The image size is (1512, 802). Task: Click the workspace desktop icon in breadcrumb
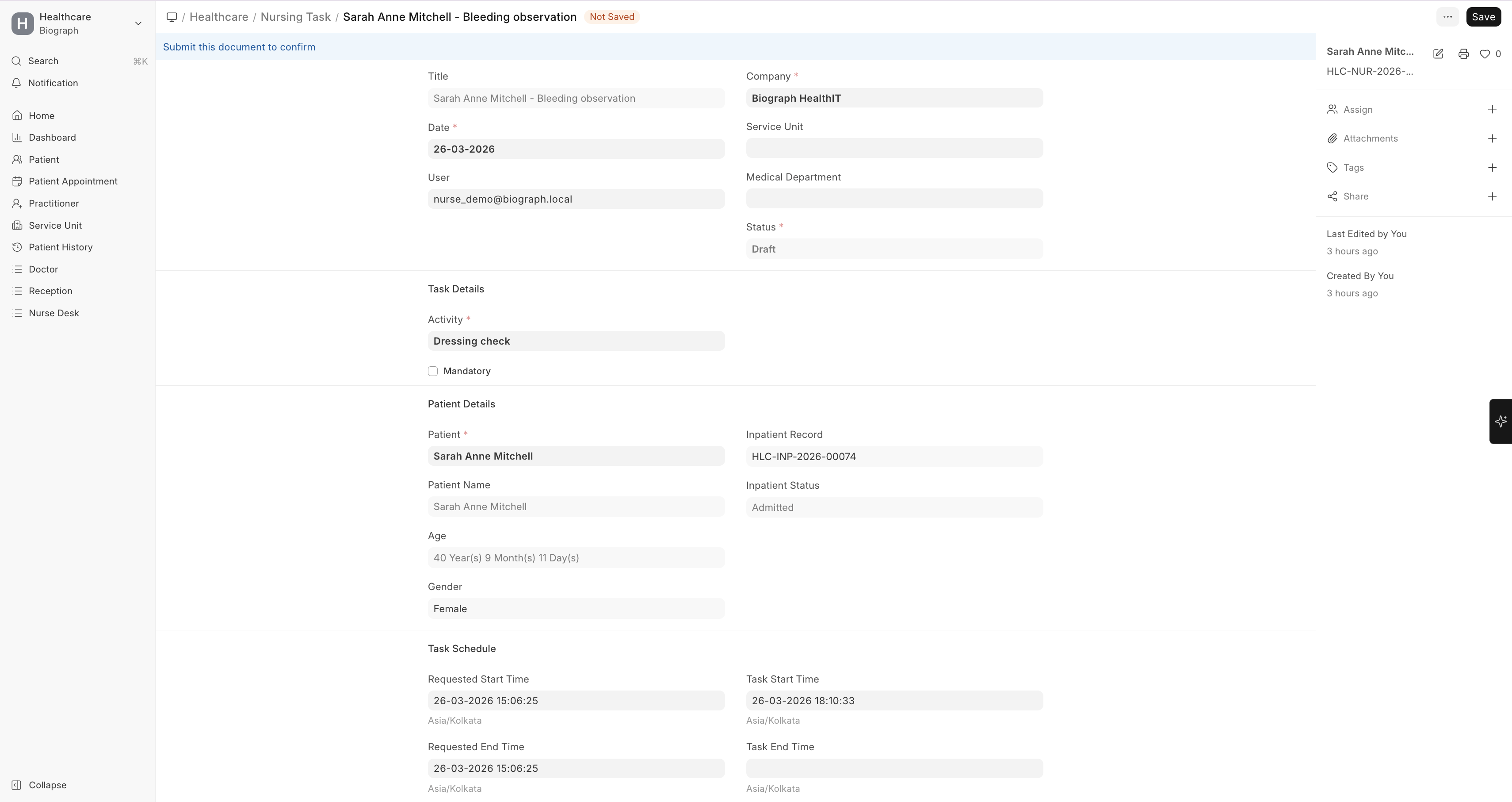(x=172, y=17)
